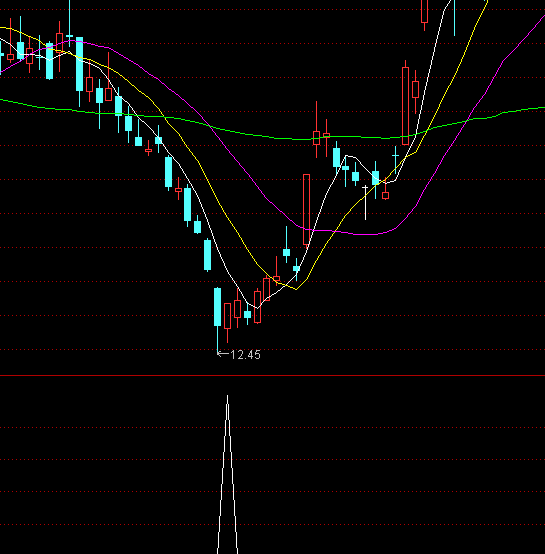Select the red candle cut off at top right

[425, 11]
